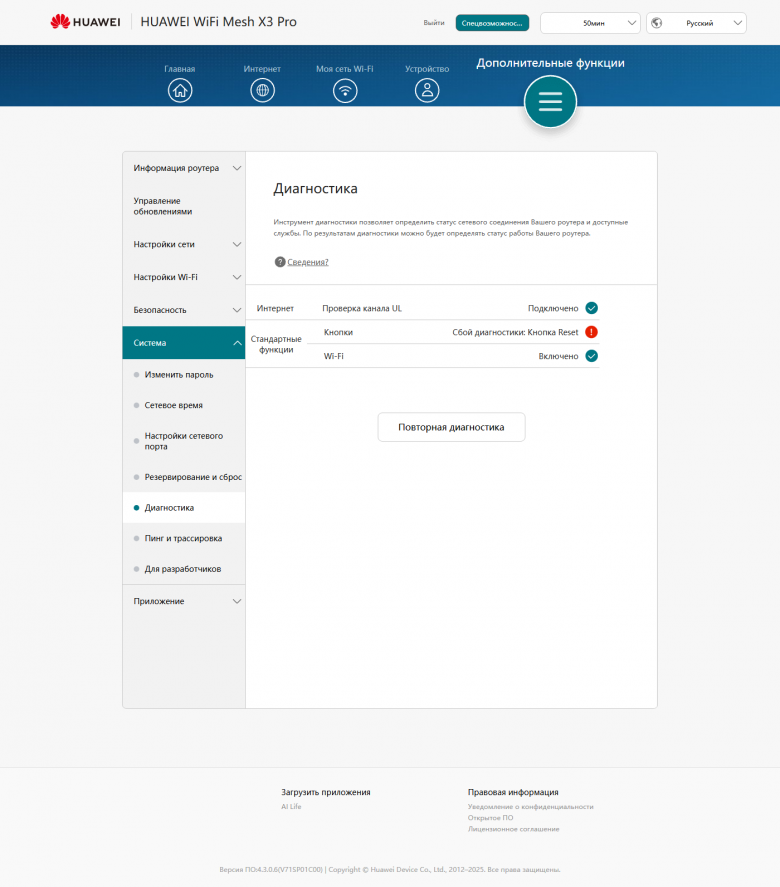Open the 50мин timeout dropdown

pos(590,23)
